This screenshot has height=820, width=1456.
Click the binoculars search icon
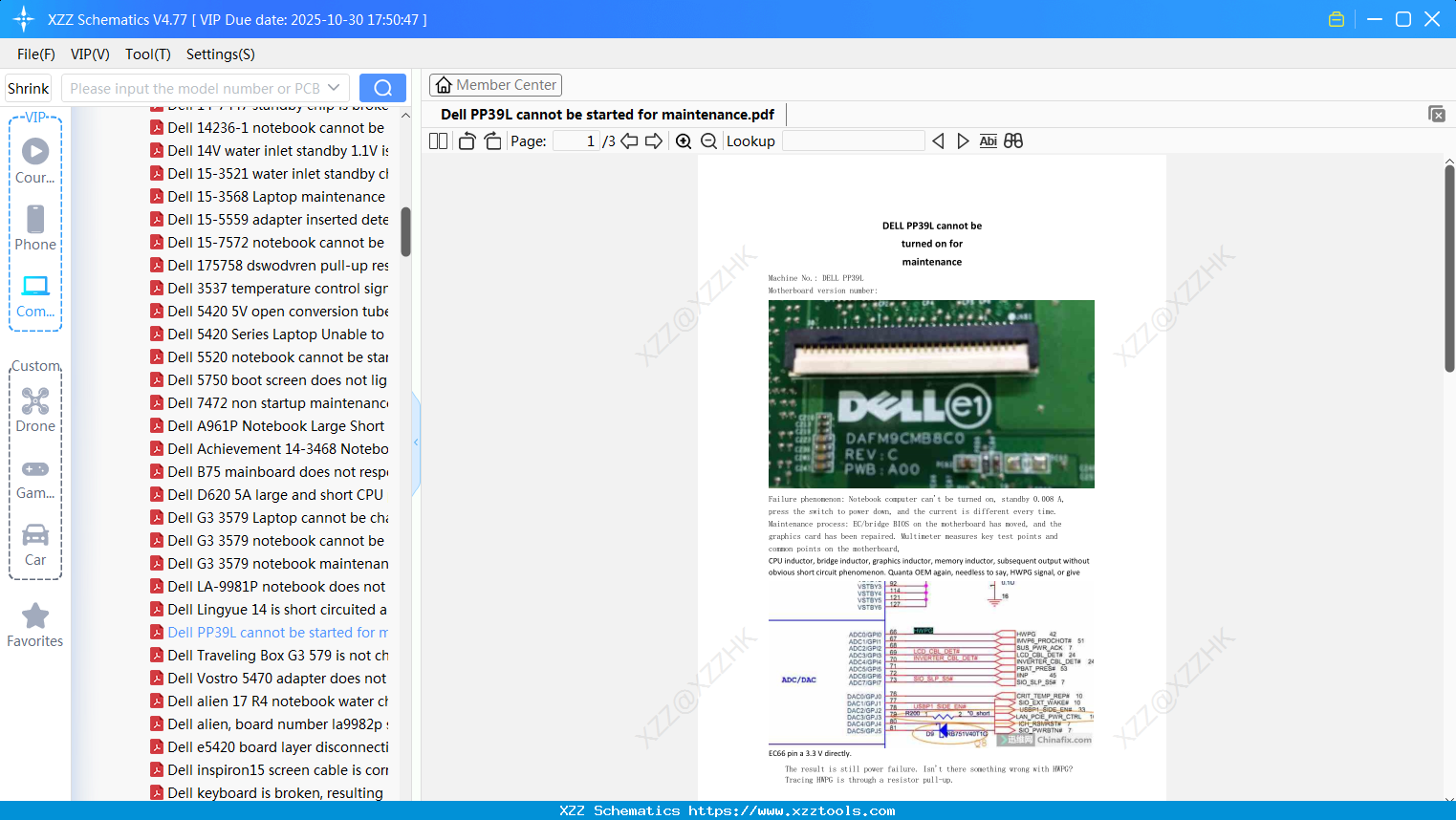1013,141
